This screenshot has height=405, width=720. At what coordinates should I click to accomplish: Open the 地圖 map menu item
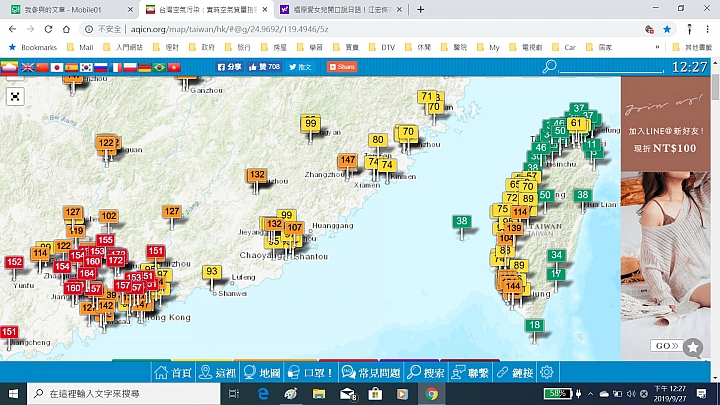[262, 372]
